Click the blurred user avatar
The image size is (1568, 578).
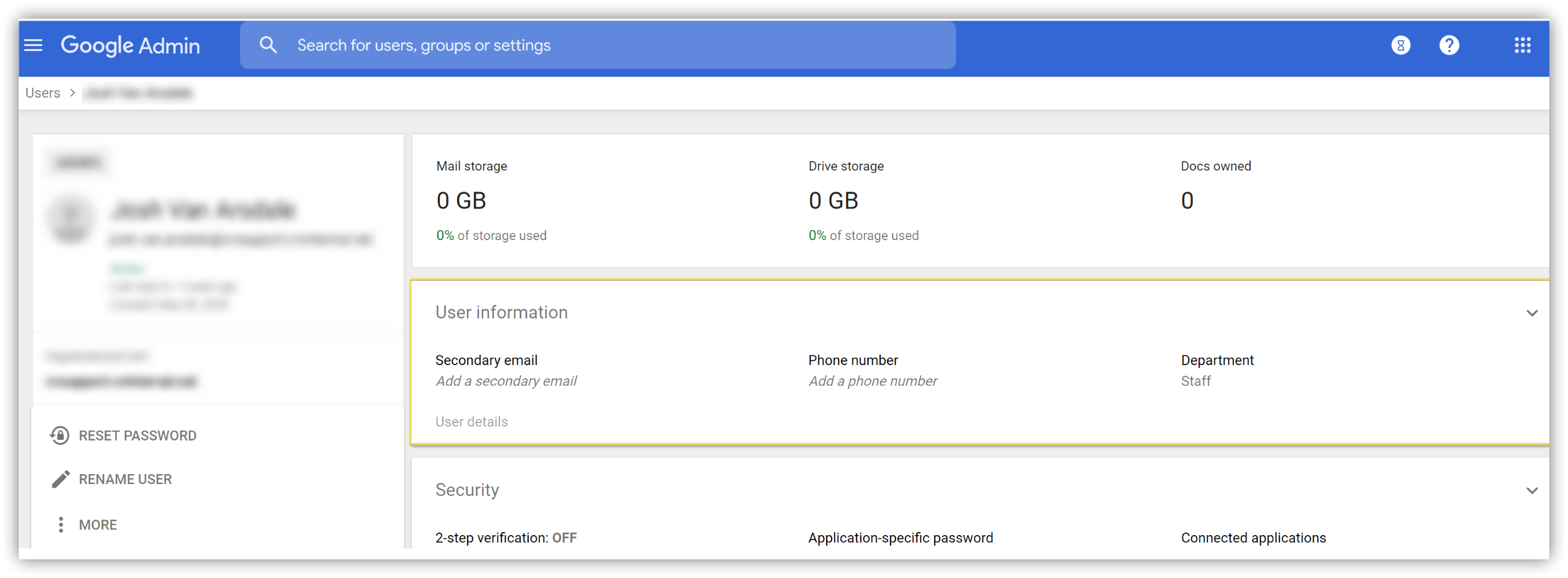pos(72,219)
